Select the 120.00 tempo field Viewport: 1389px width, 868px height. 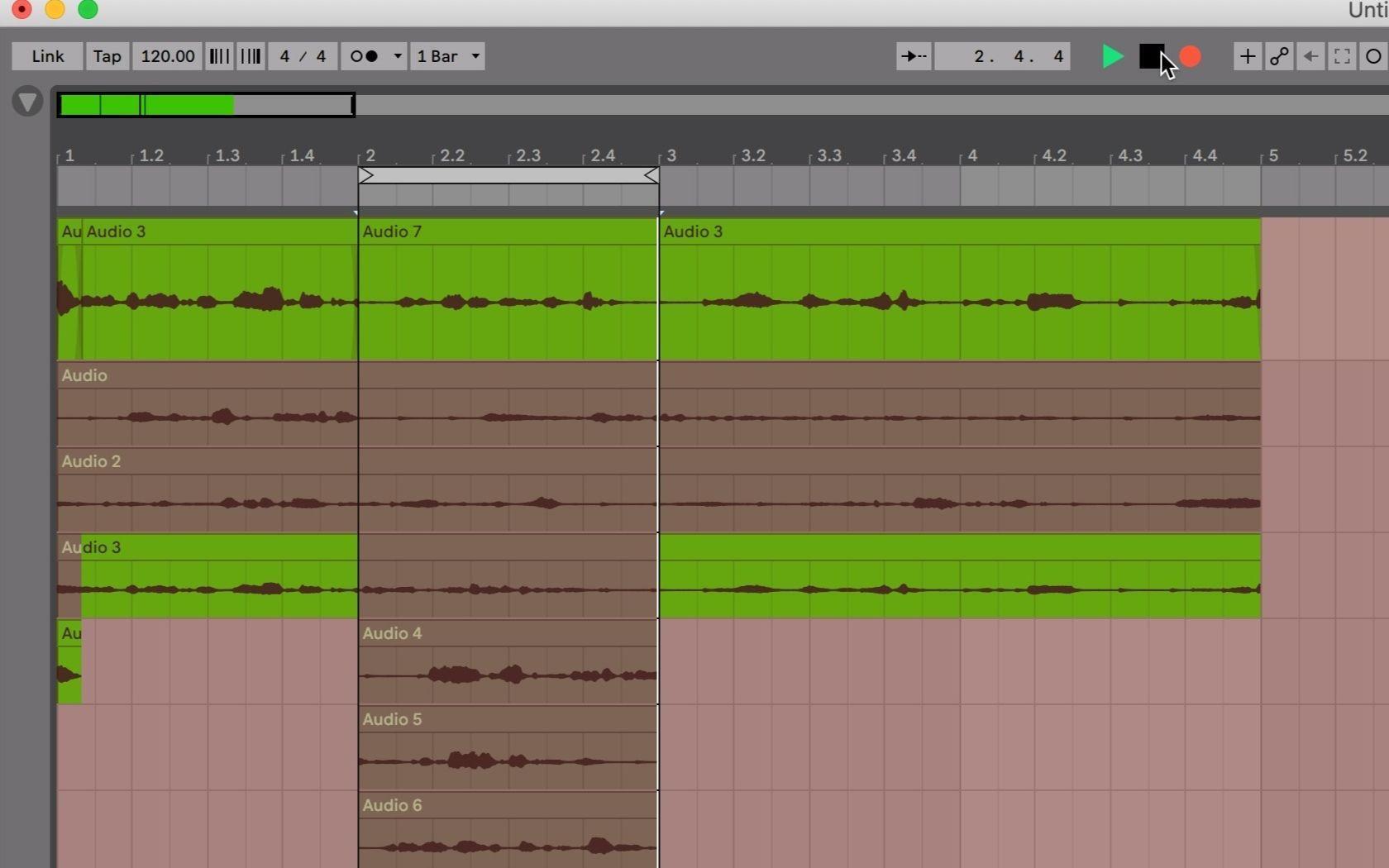pos(167,56)
